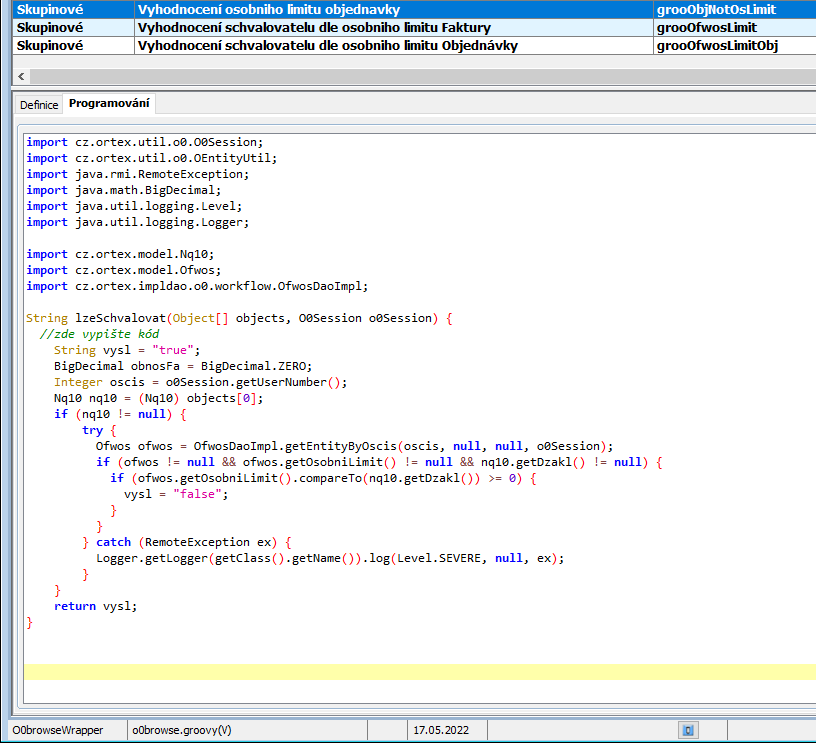The image size is (816, 743).
Task: Click the yellow highlighted line in the editor
Action: coord(418,671)
